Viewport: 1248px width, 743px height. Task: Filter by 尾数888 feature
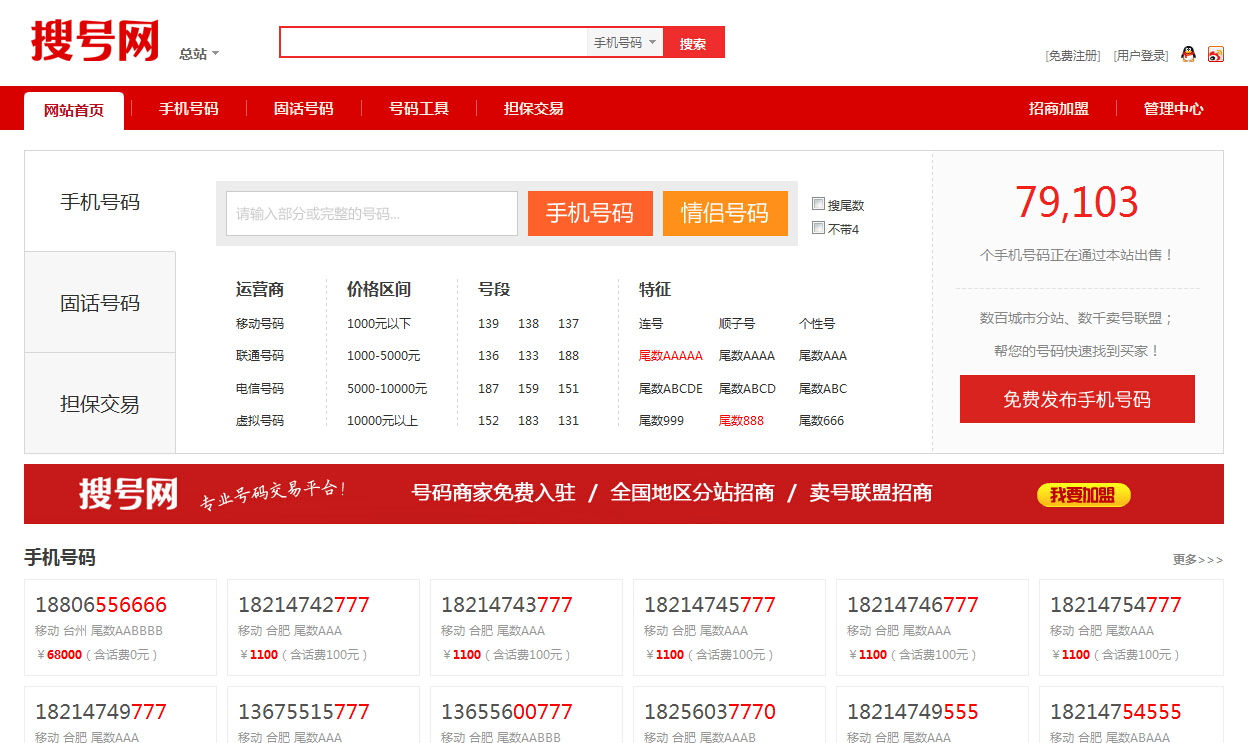[x=741, y=421]
